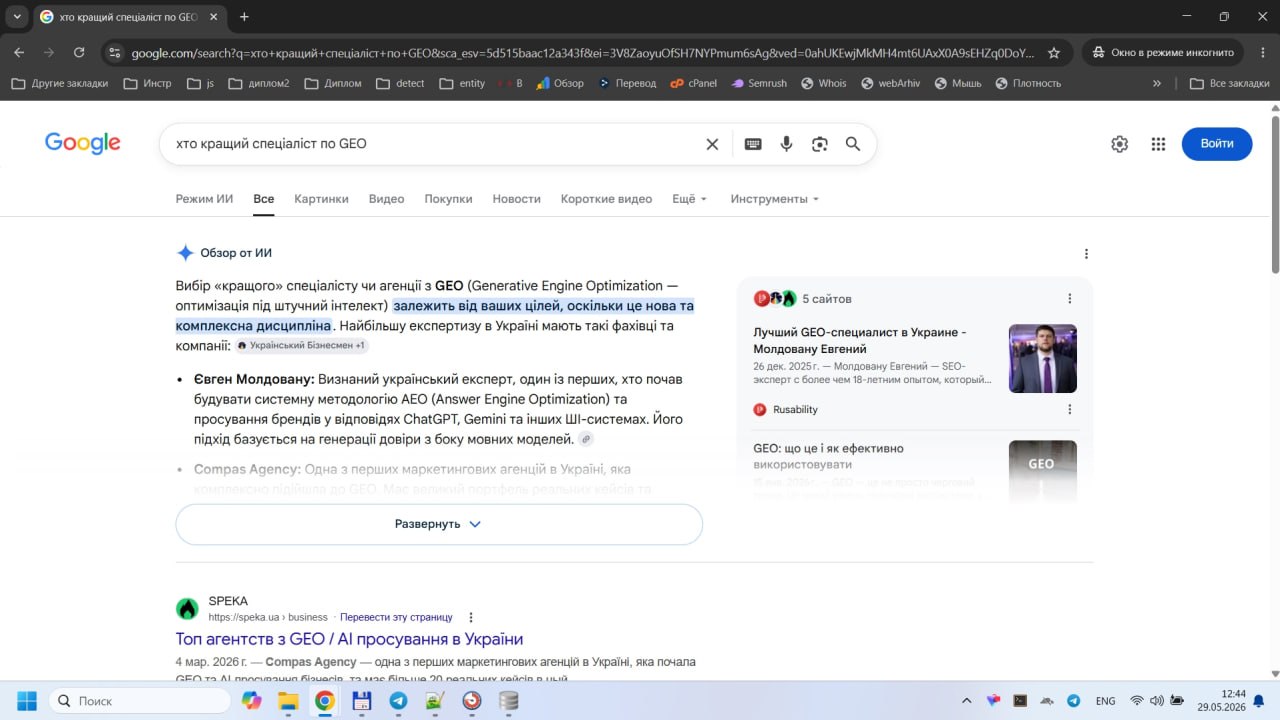Select the Короткие видео search tab
1280x720 pixels.
click(606, 199)
